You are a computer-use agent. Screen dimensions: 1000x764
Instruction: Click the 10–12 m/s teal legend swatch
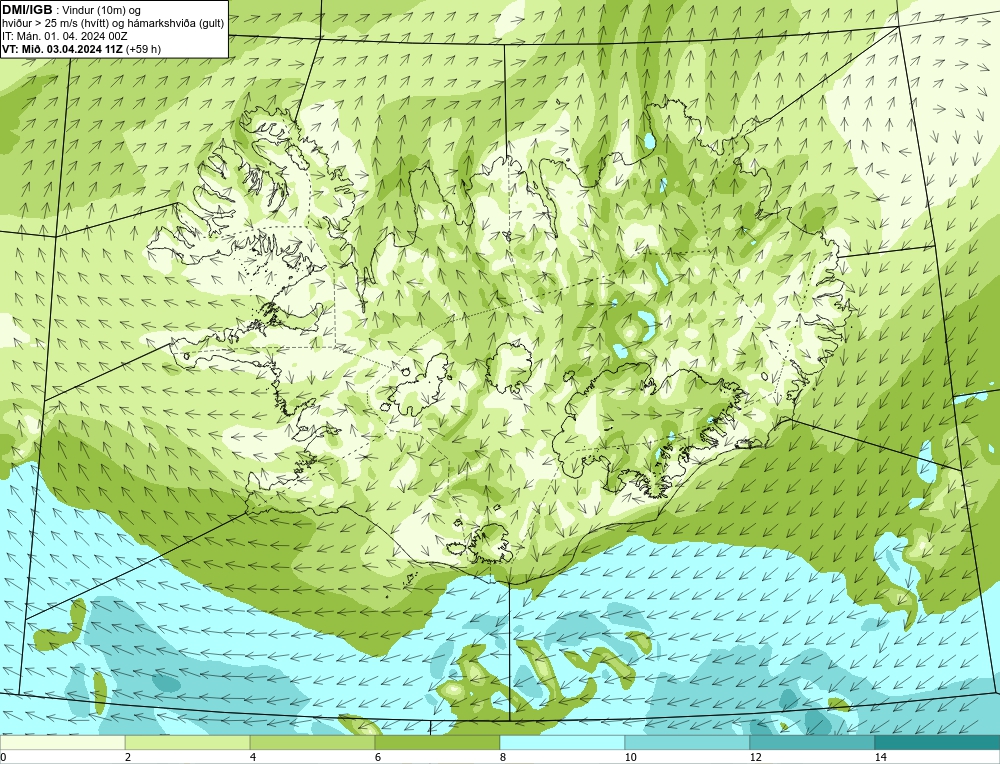[x=688, y=742]
